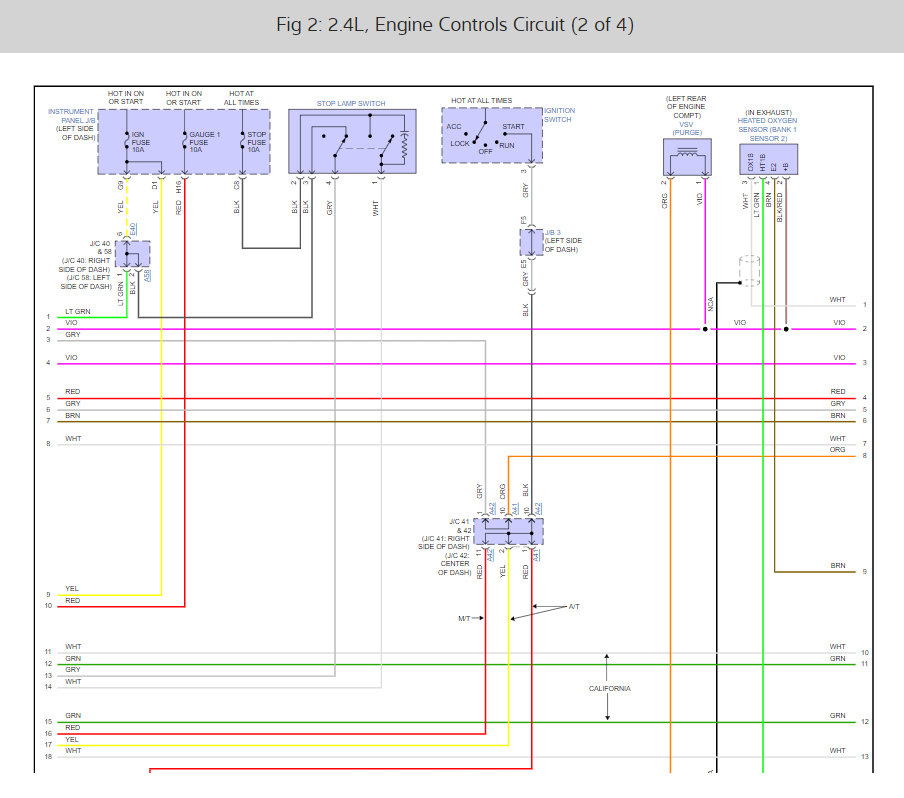Image resolution: width=904 pixels, height=798 pixels.
Task: Select the ignition switch component box
Action: (x=491, y=135)
